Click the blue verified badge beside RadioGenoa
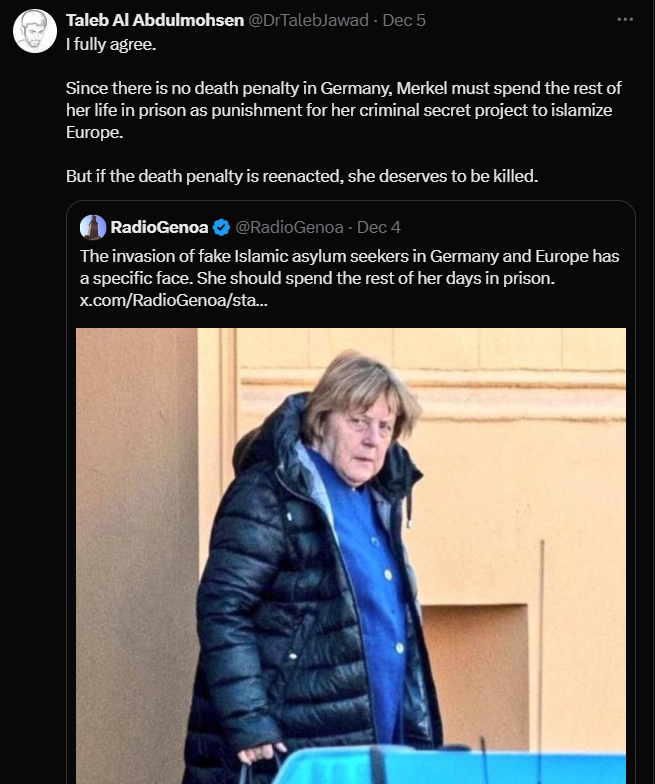 [x=219, y=227]
